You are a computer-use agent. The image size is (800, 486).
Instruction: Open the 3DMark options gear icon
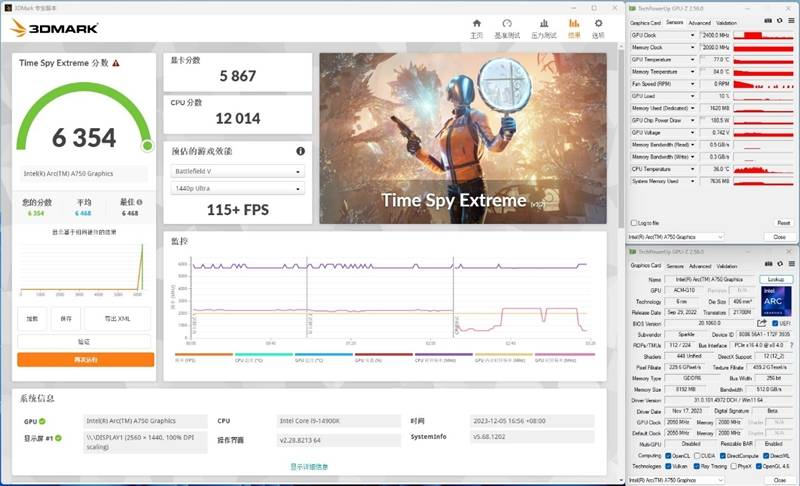click(x=598, y=26)
